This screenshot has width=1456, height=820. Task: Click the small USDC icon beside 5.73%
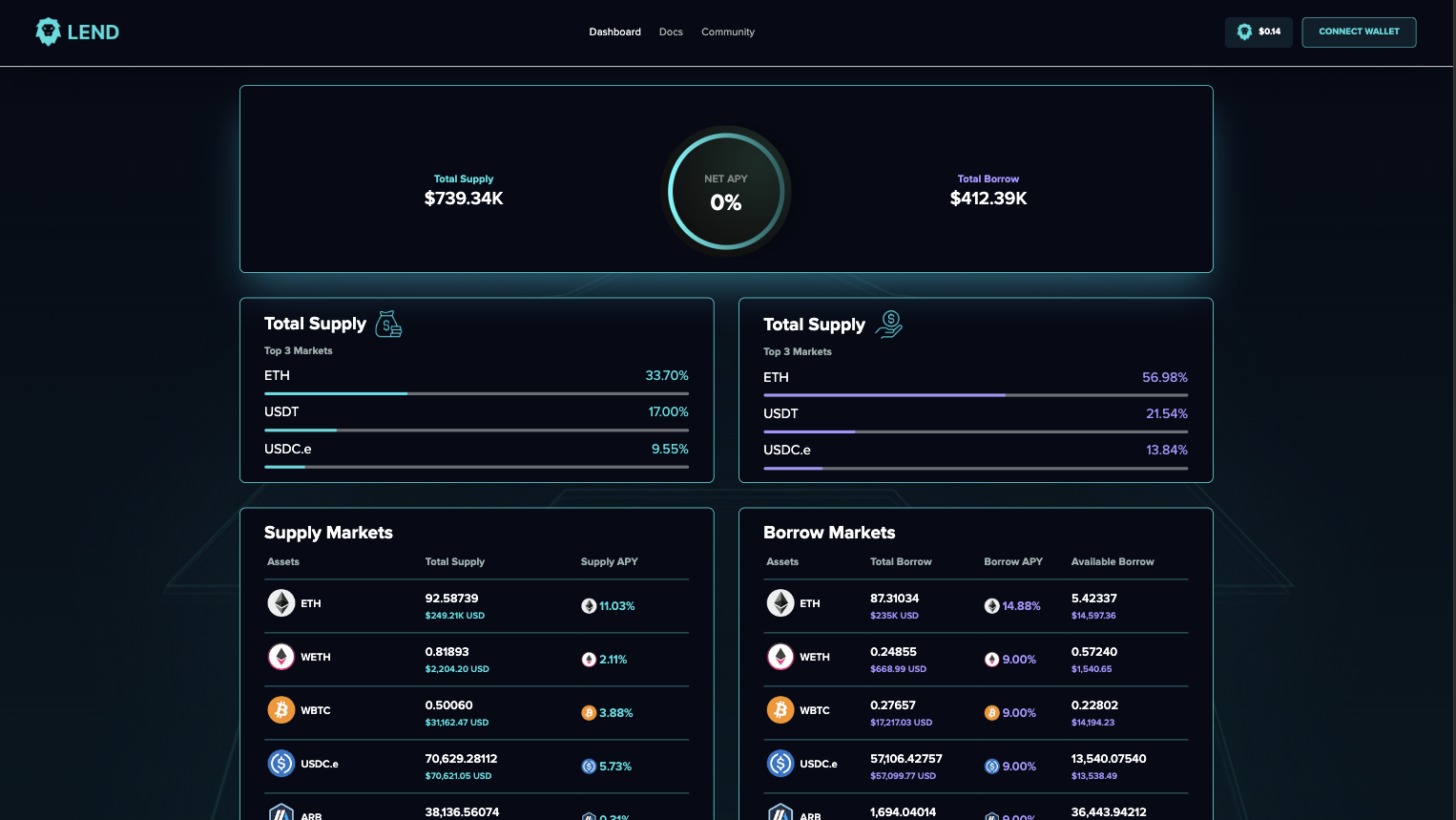pyautogui.click(x=589, y=767)
